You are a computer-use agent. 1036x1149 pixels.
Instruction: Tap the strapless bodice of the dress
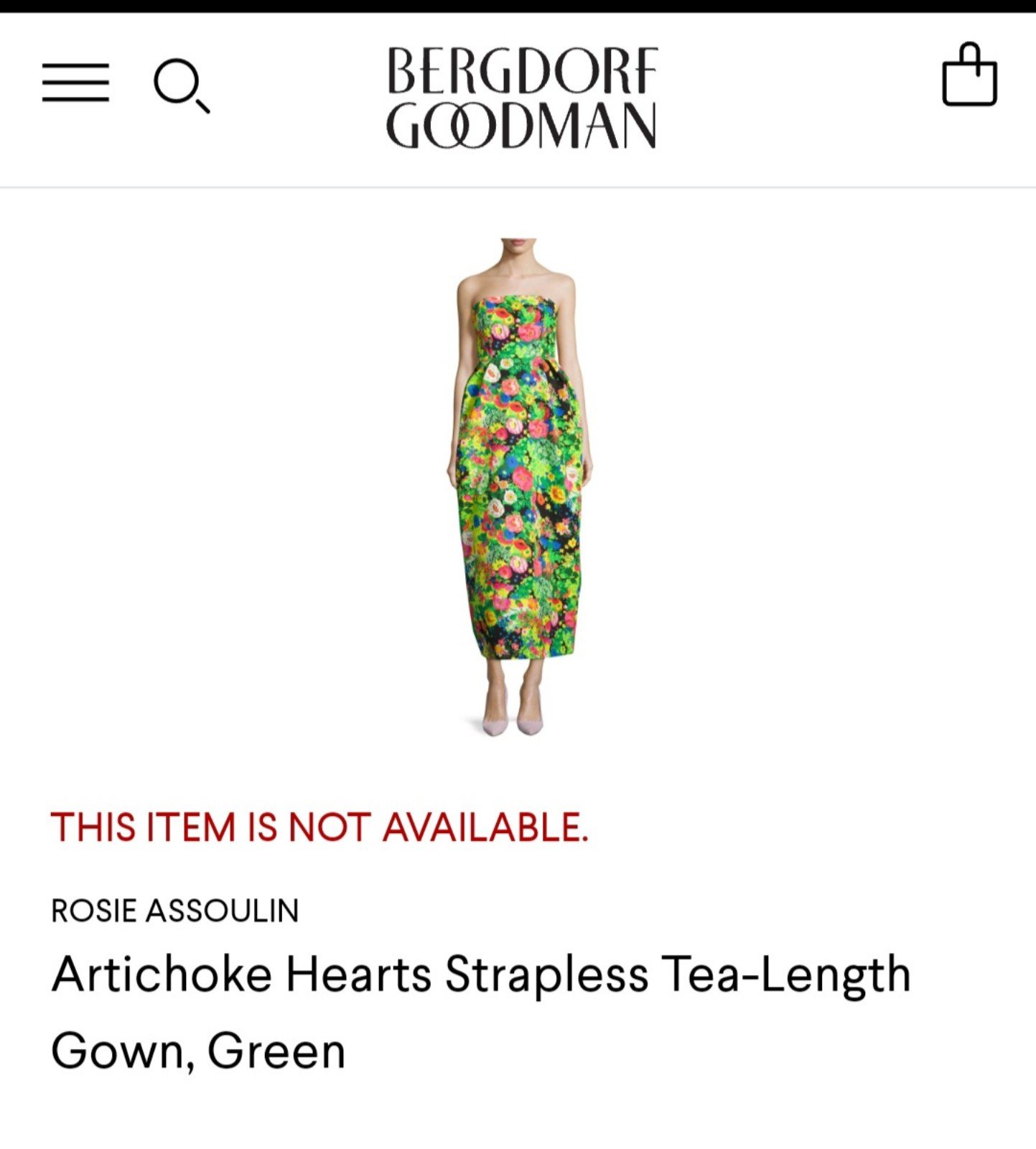coord(514,324)
